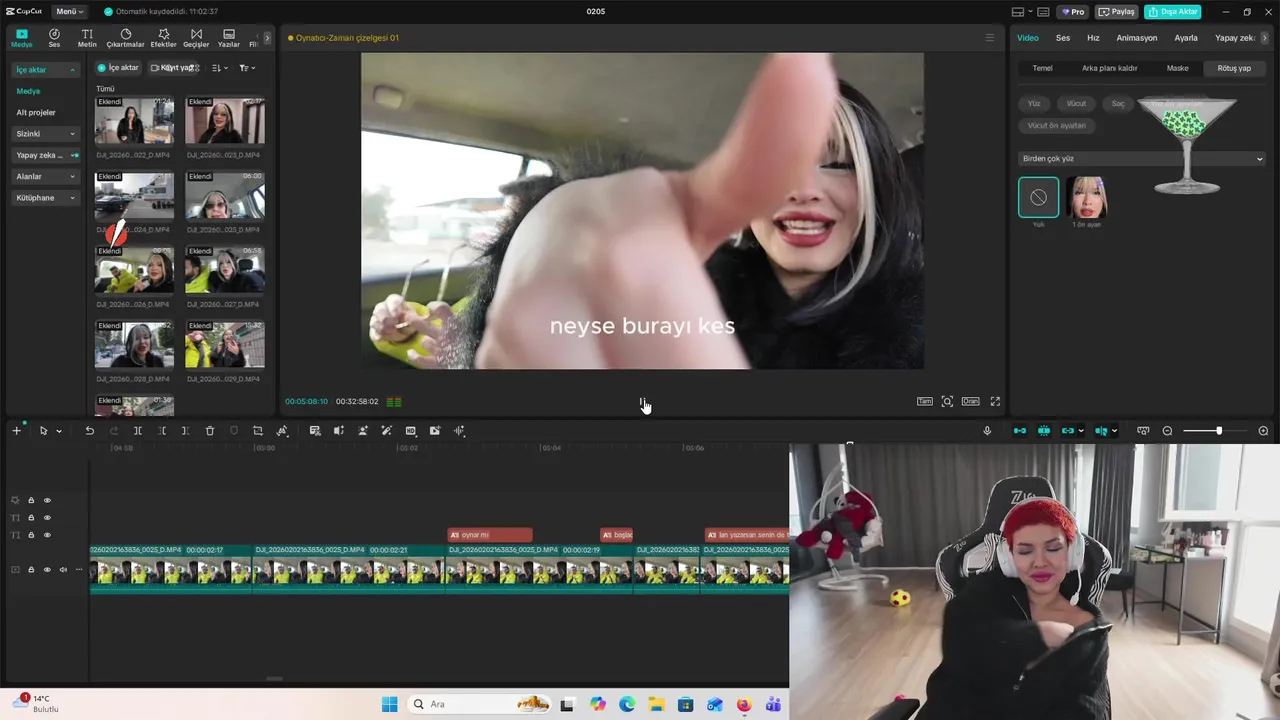Click the preview screenshot zoom icon
Screen dimensions: 1280x720
[x=947, y=401]
